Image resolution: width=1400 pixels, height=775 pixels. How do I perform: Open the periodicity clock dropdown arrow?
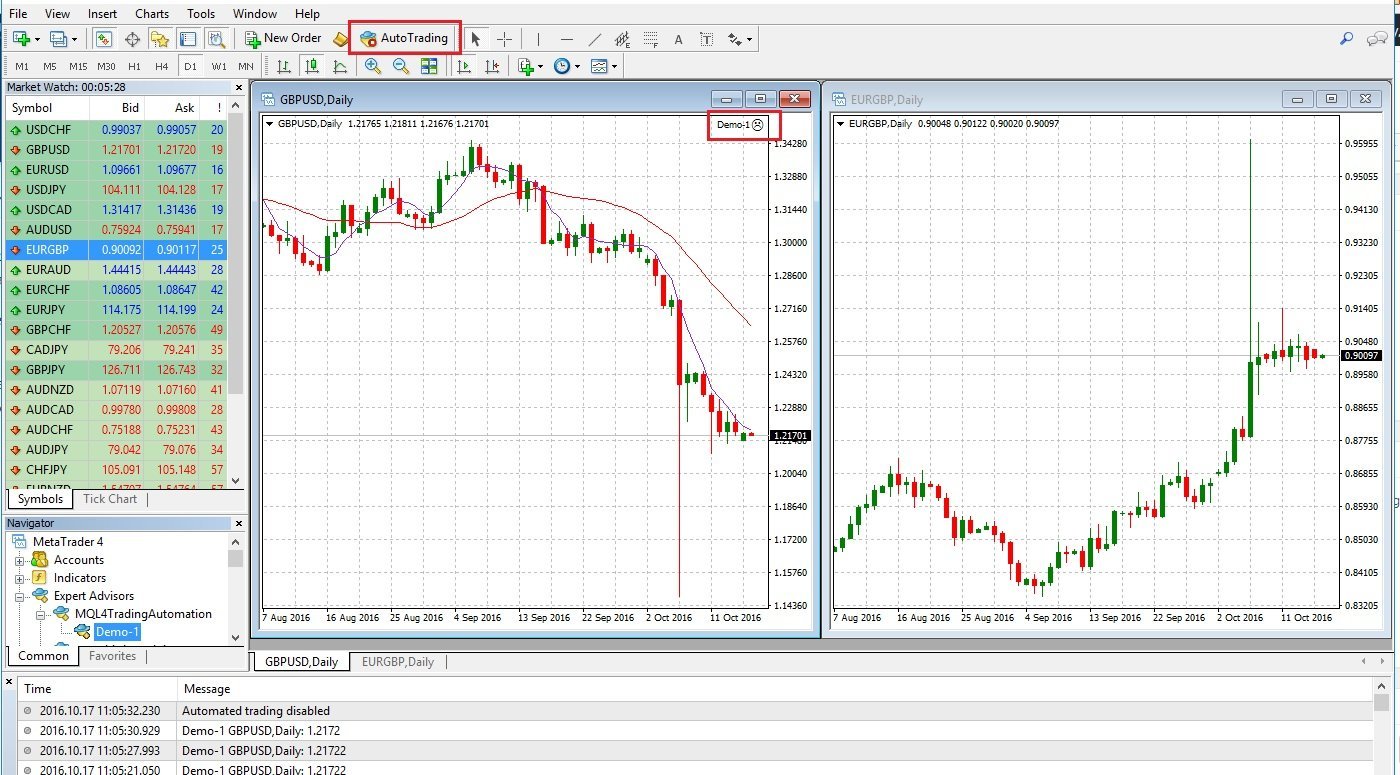(578, 67)
